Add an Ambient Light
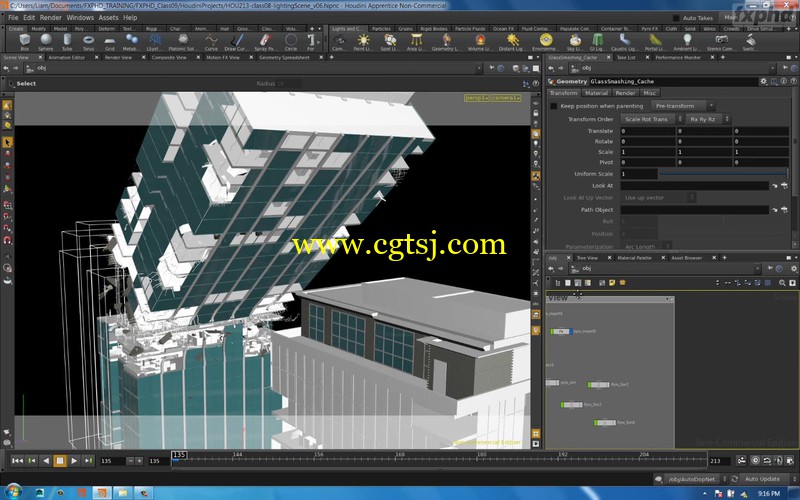Screen dimensions: 800x500 click(687, 42)
